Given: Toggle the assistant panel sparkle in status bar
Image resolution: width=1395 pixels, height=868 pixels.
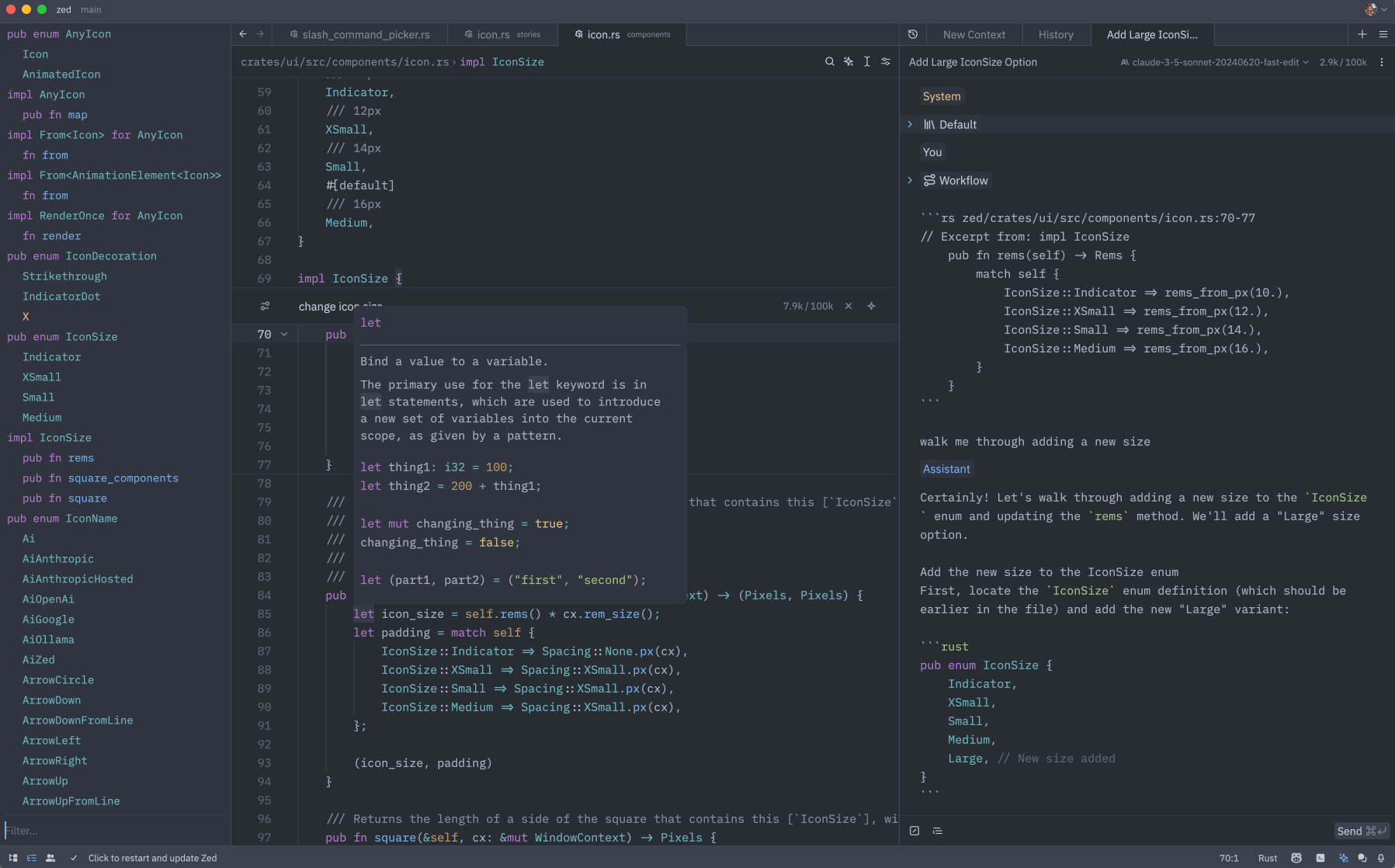Looking at the screenshot, I should 1344,858.
